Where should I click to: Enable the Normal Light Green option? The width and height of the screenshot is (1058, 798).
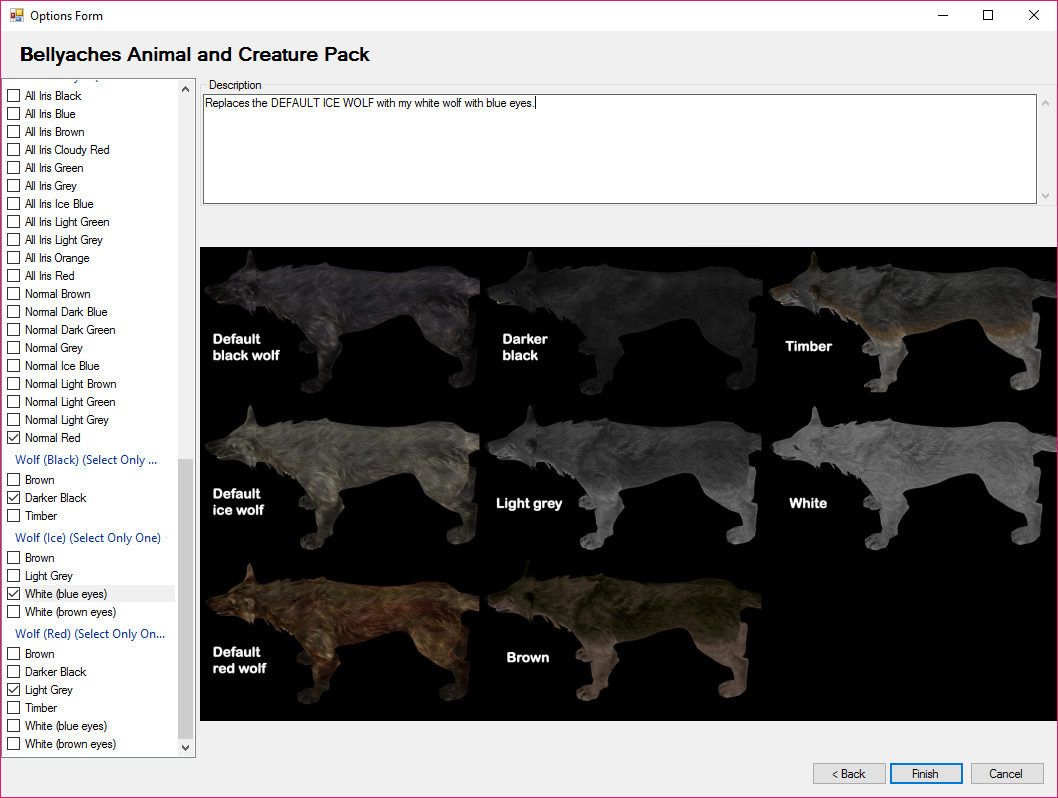pos(13,401)
